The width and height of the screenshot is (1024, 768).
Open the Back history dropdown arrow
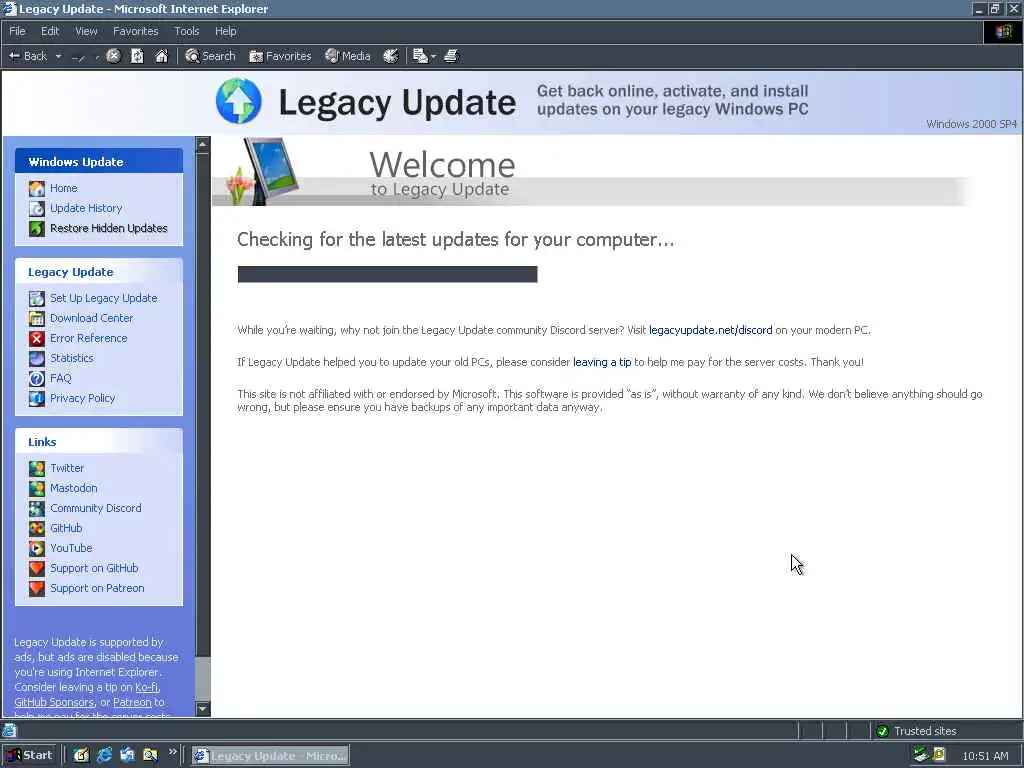[x=58, y=57]
